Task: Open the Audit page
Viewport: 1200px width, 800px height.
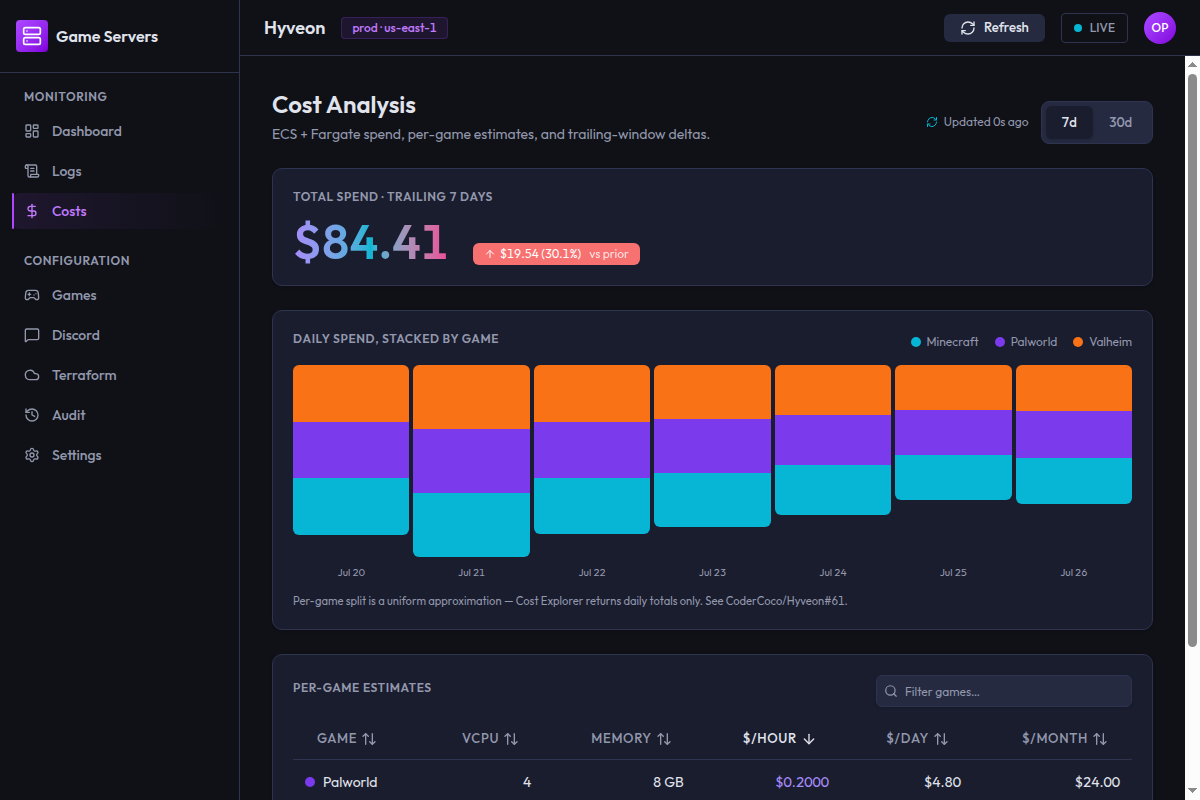Action: (x=120, y=415)
